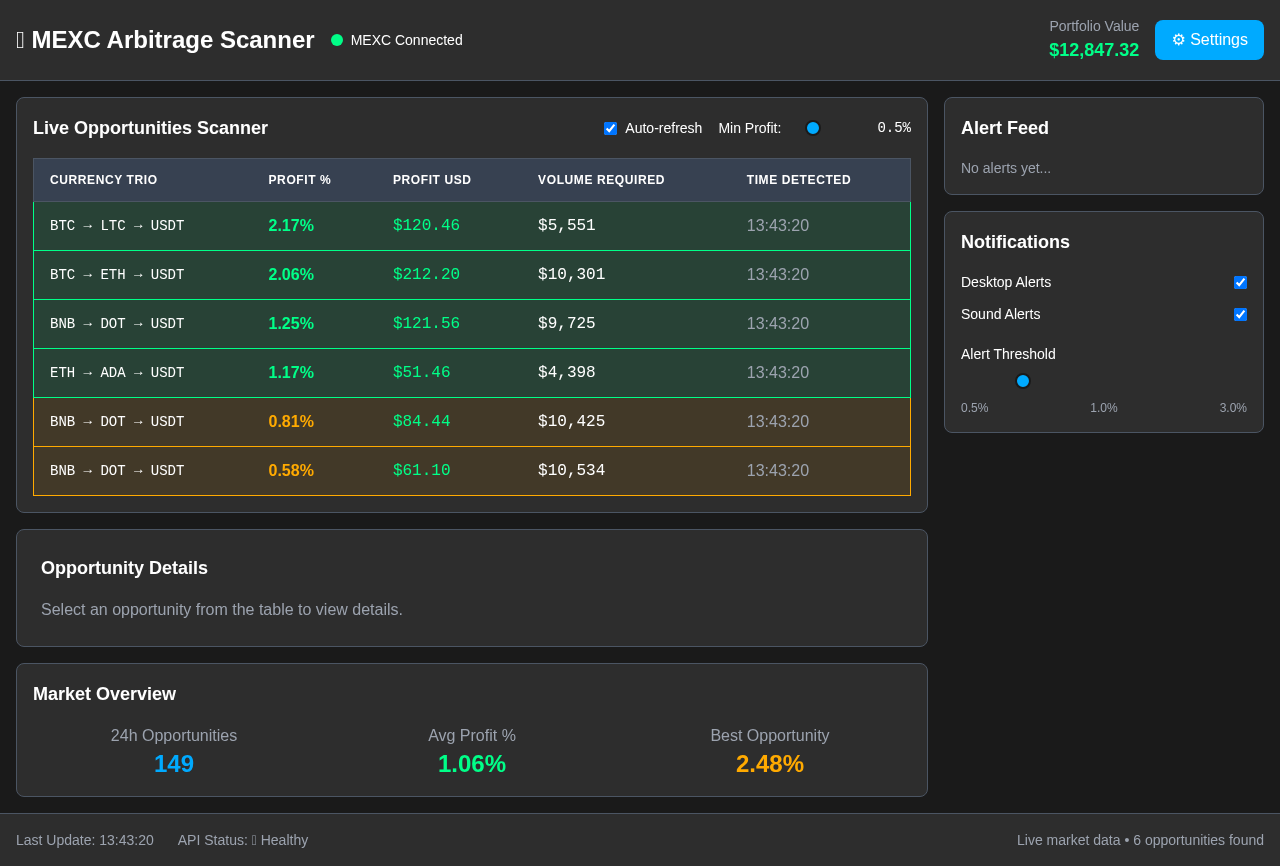
Task: Click the Best Opportunity 2.48% stat
Action: pos(769,763)
